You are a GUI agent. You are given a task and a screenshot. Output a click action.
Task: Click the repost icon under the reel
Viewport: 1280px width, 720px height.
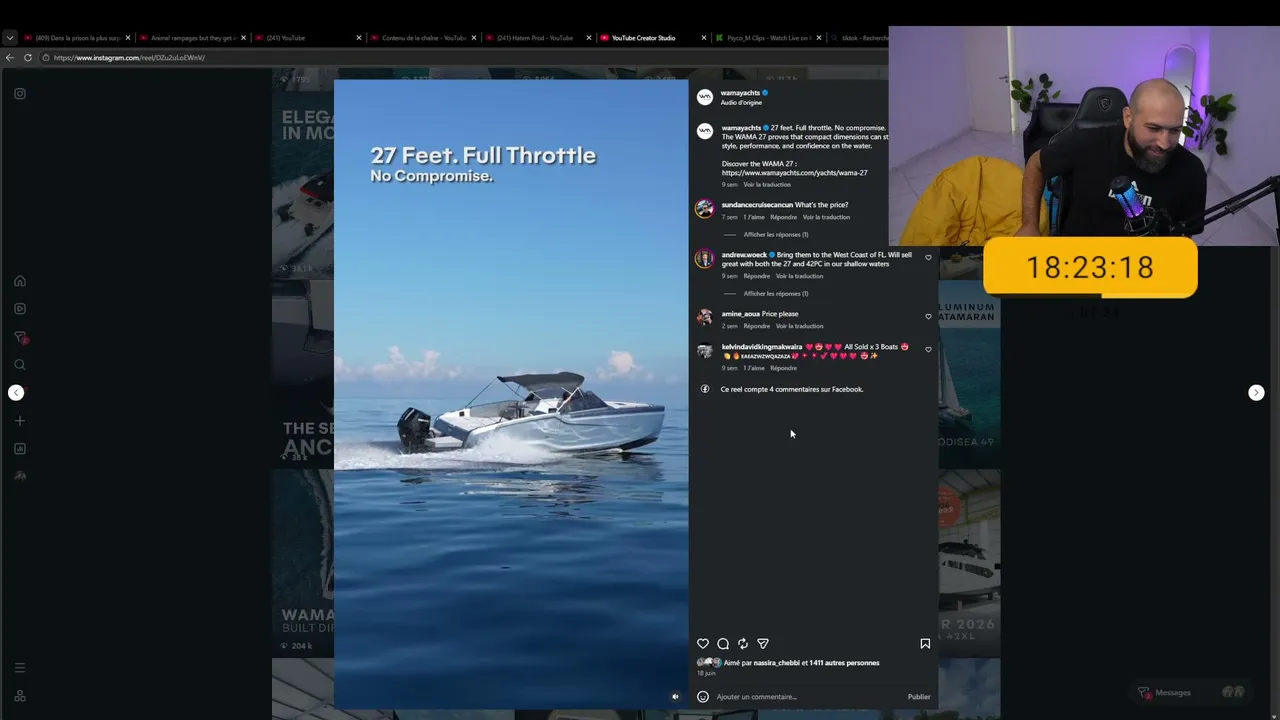pos(743,644)
